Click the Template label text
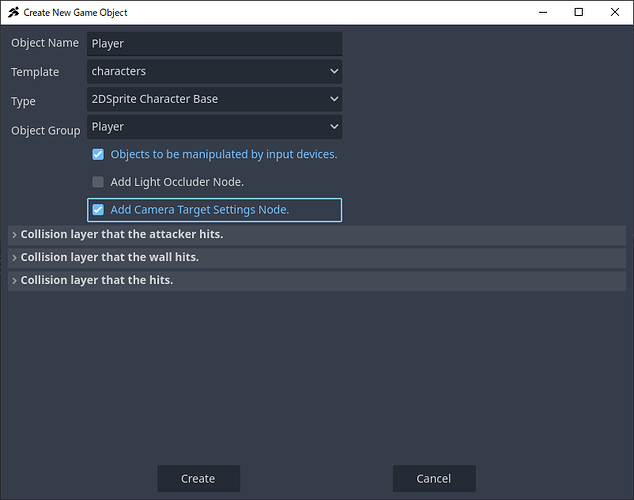Viewport: 634px width, 500px height. click(35, 72)
